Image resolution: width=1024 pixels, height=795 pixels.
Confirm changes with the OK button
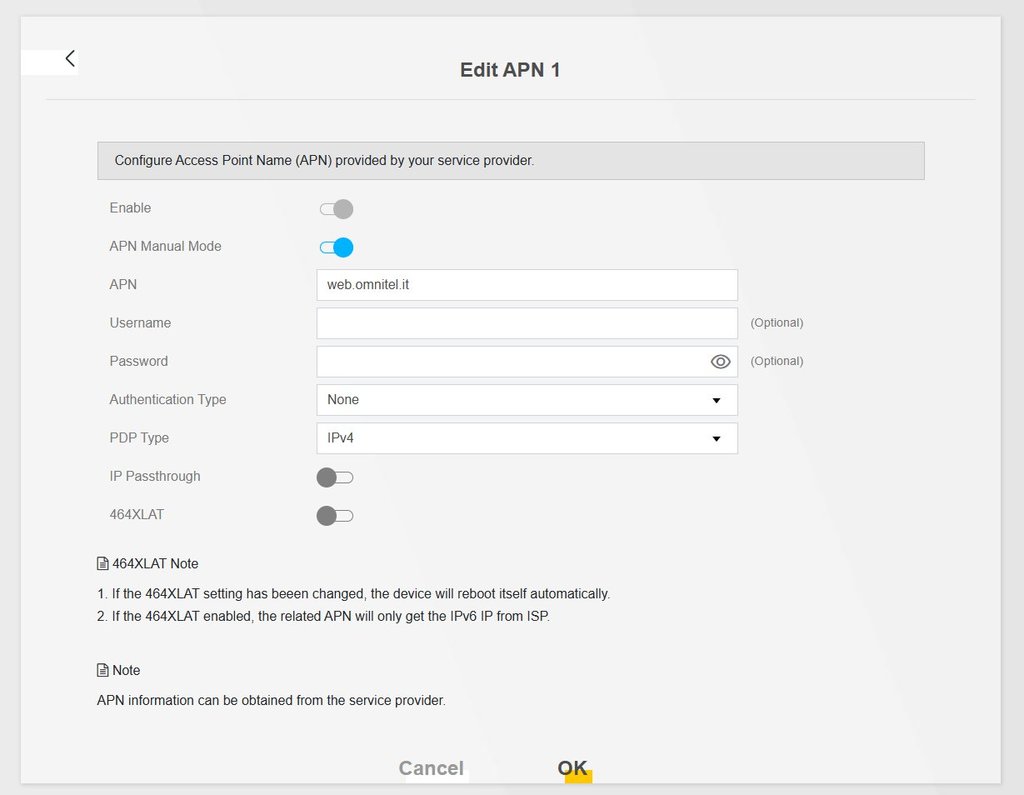573,768
